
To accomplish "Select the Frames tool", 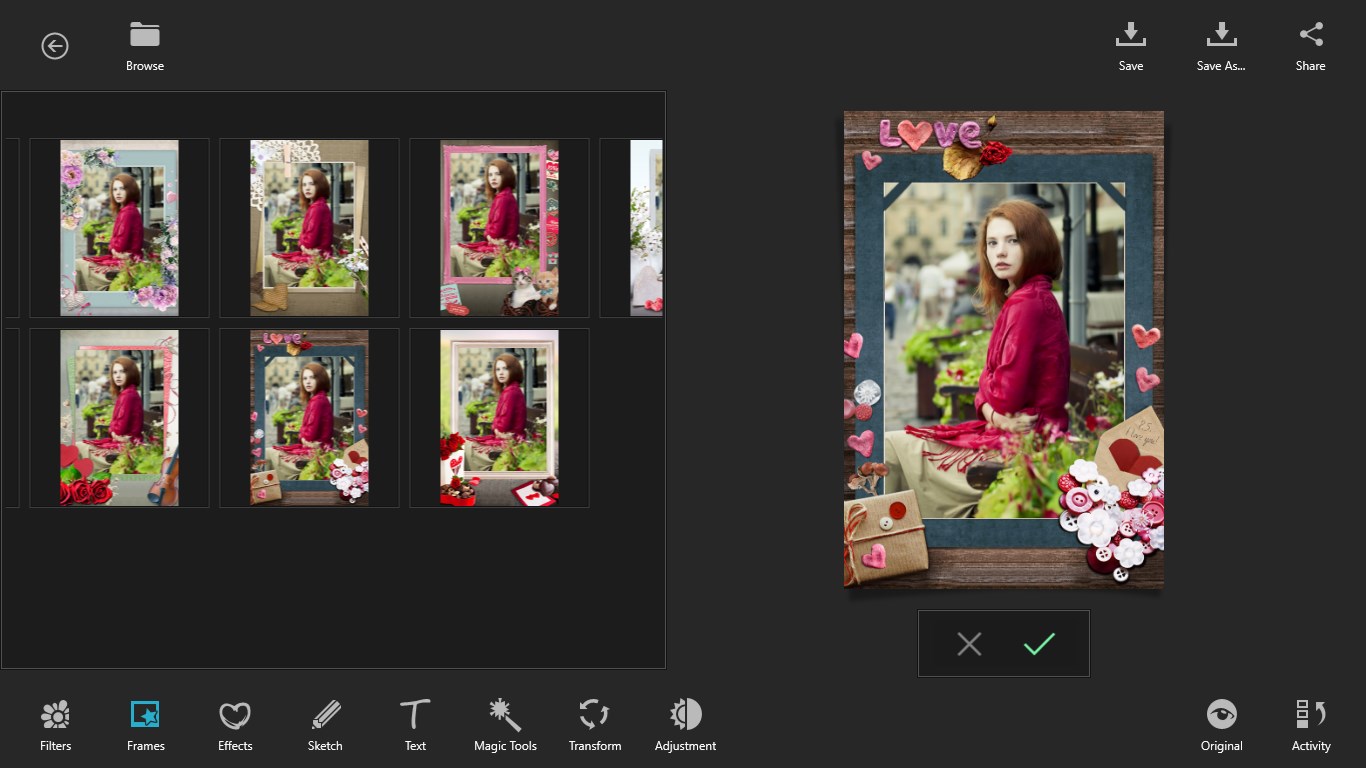I will [x=145, y=724].
